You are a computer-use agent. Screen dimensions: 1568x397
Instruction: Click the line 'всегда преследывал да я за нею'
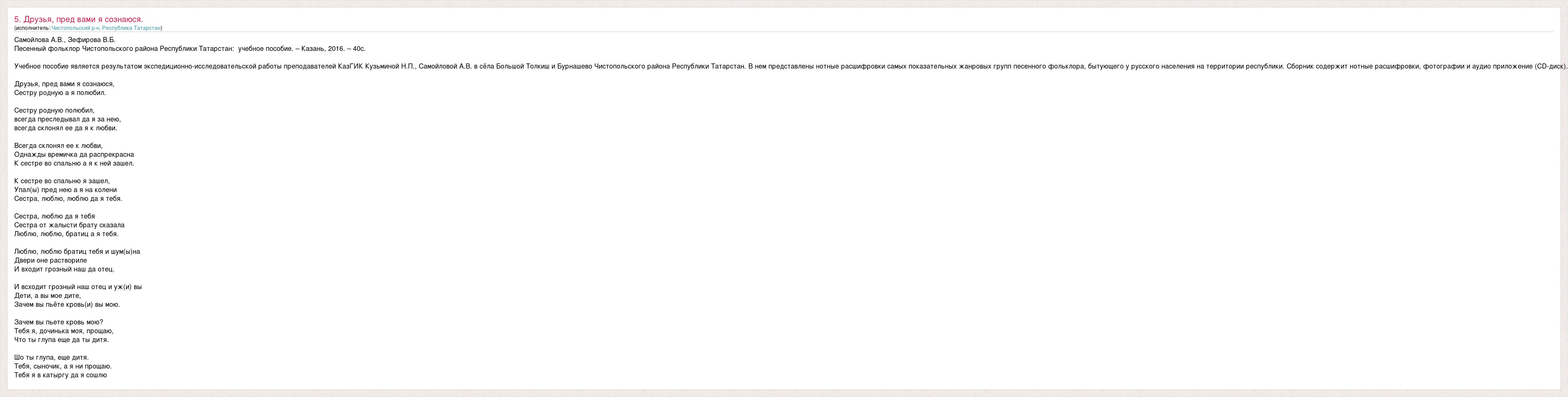click(x=67, y=119)
